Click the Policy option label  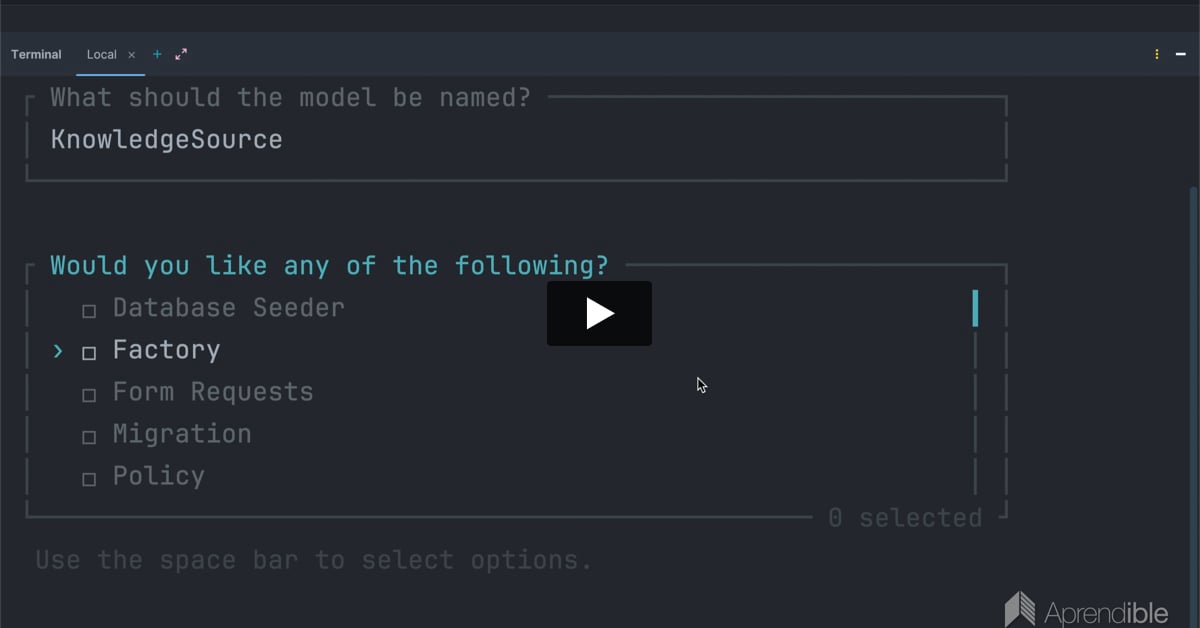tap(158, 476)
